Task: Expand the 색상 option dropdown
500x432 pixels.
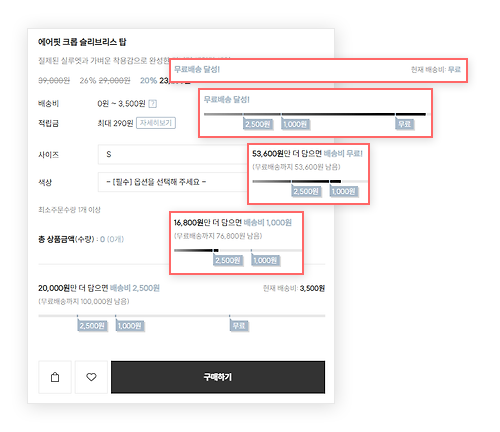Action: [173, 182]
